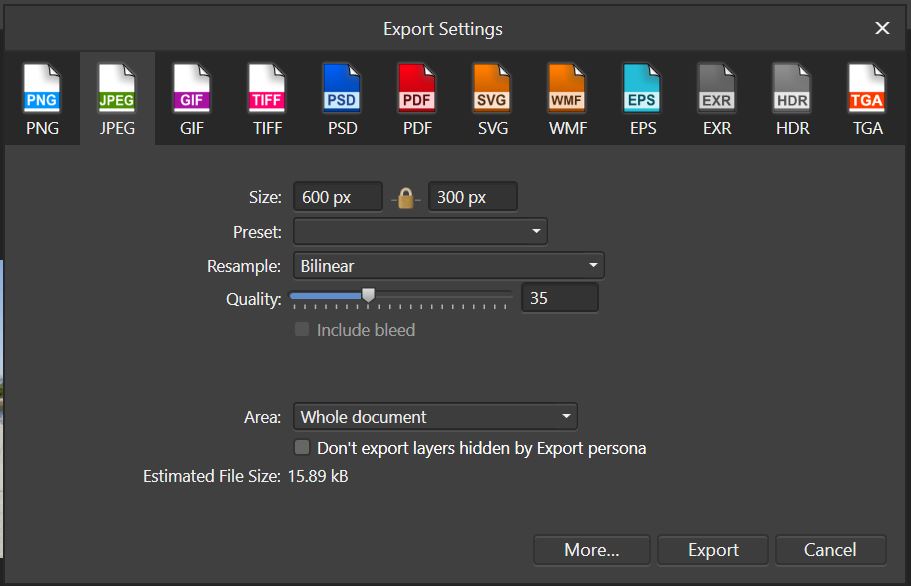Click the Export button
This screenshot has height=586, width=911.
pyautogui.click(x=713, y=549)
